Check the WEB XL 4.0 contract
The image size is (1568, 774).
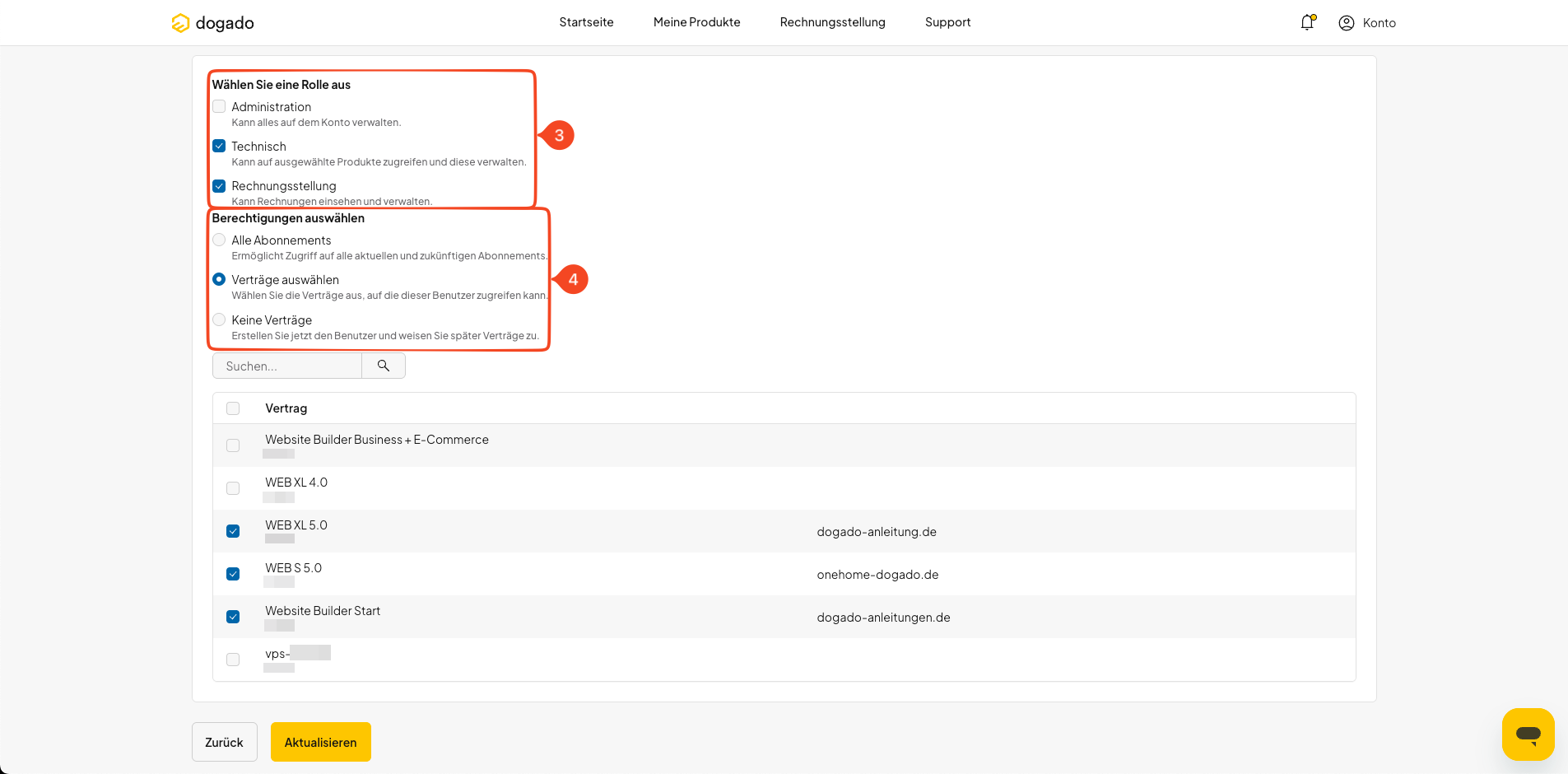(233, 488)
